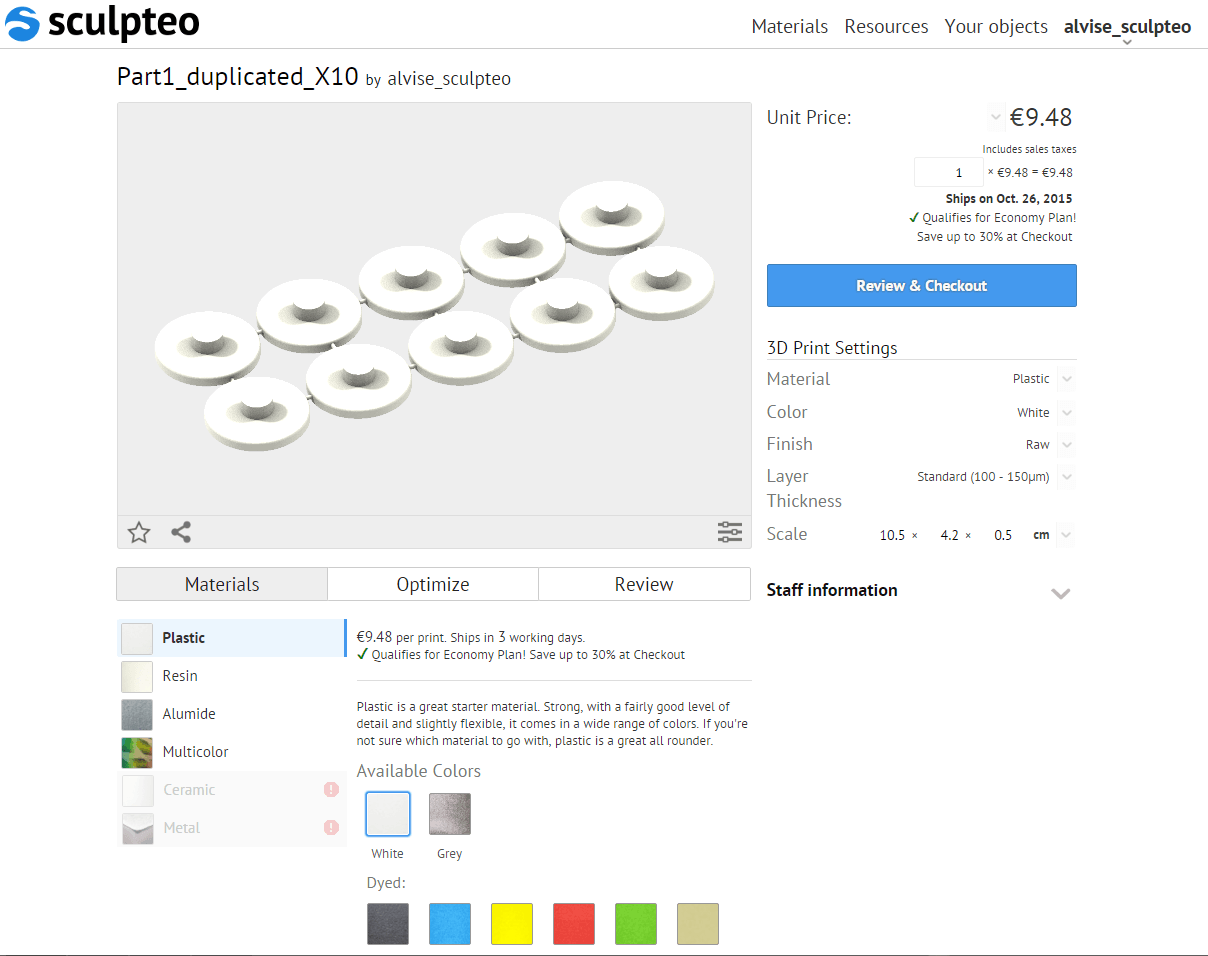Open the Materials menu in header
Image resolution: width=1208 pixels, height=956 pixels.
click(790, 27)
